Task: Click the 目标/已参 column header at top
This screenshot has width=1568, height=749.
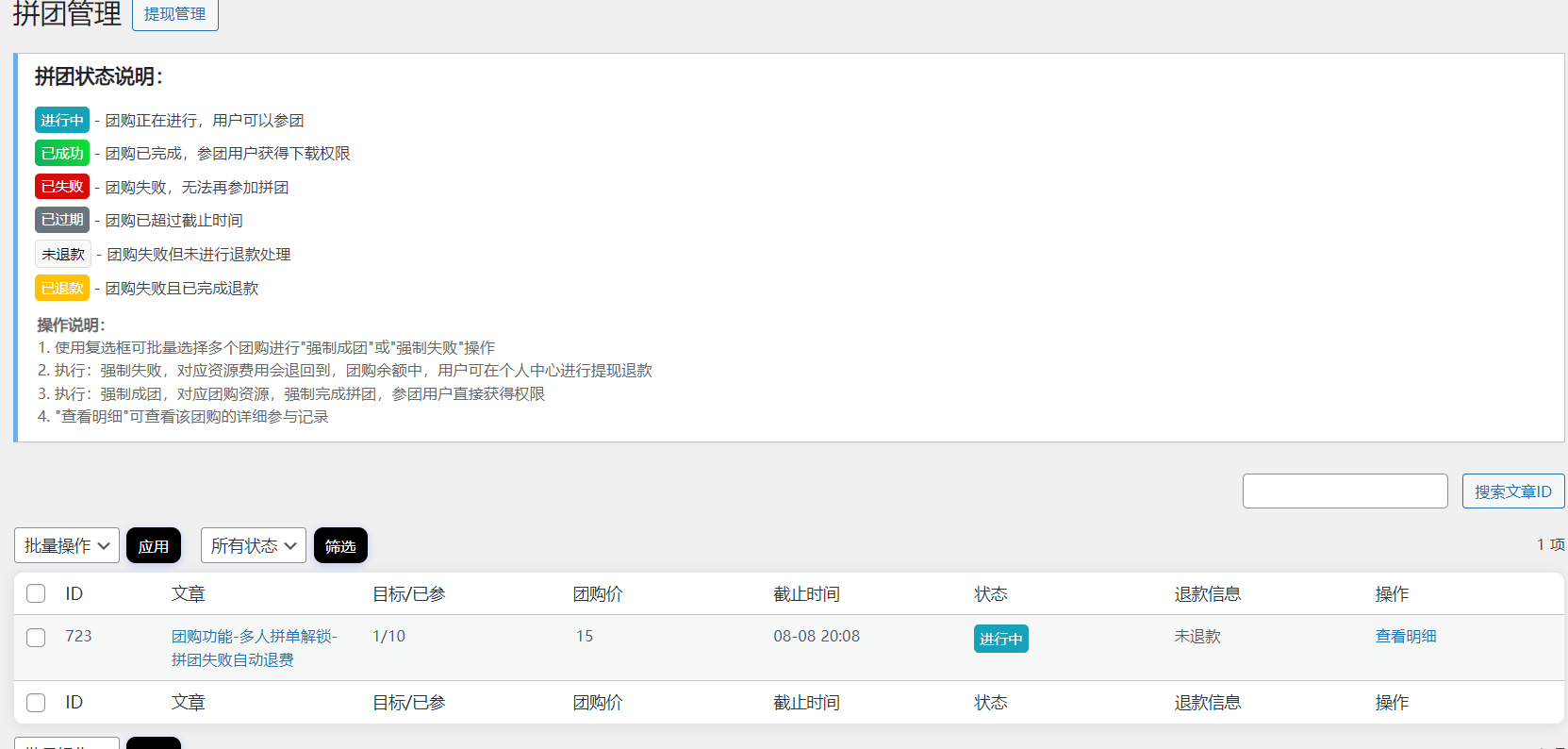Action: tap(409, 594)
